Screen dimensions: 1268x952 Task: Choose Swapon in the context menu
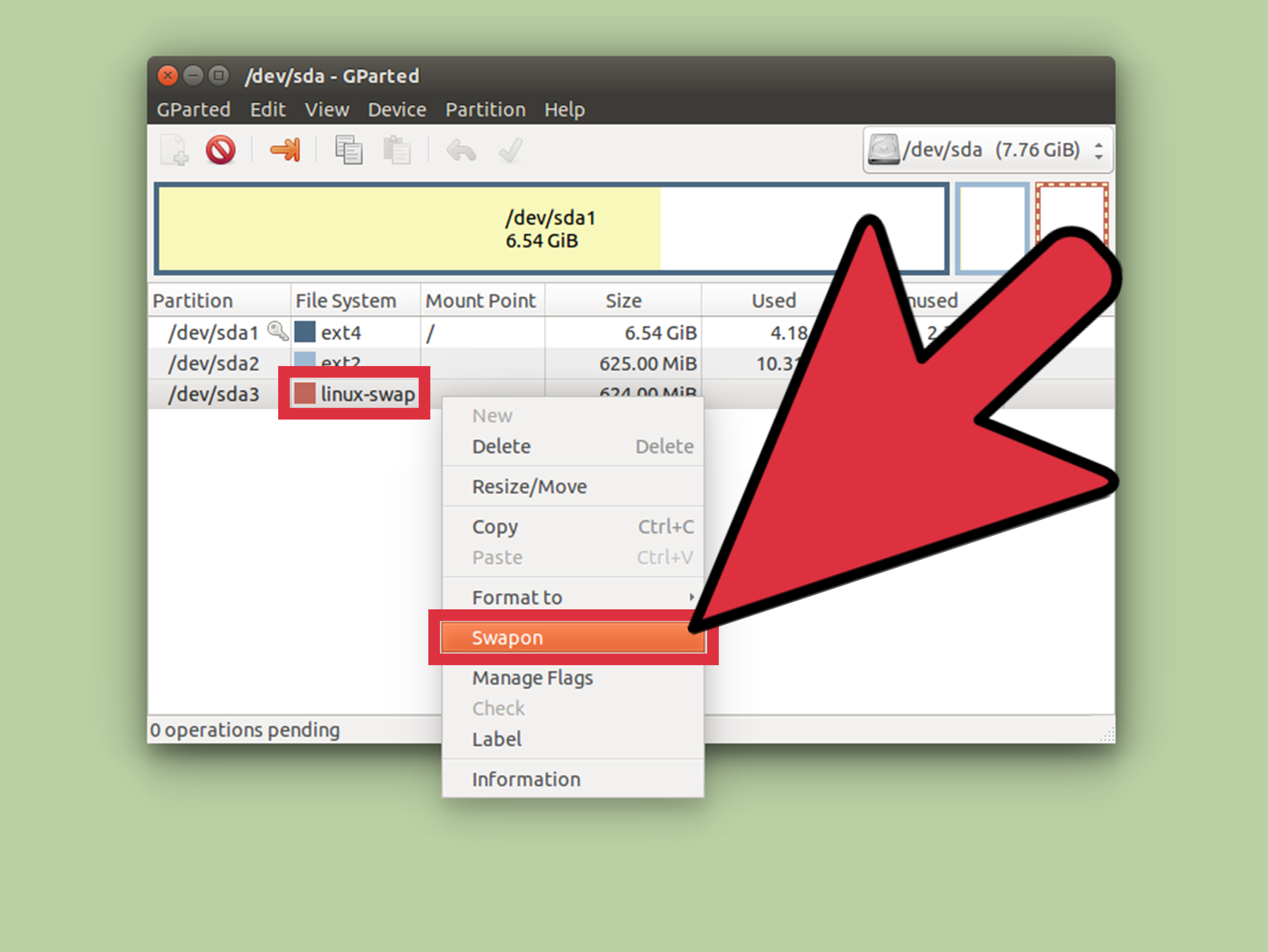click(573, 637)
